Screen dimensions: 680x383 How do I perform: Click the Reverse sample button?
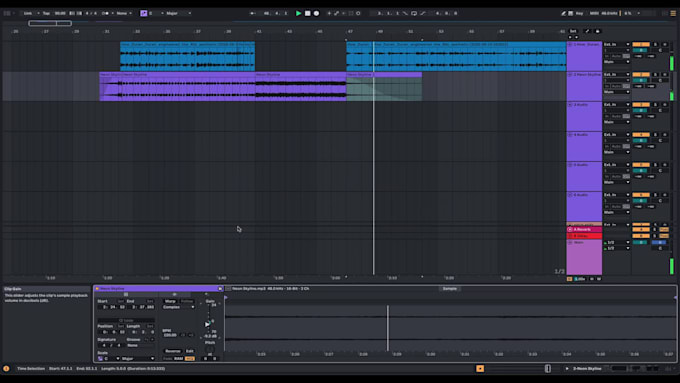pos(173,351)
